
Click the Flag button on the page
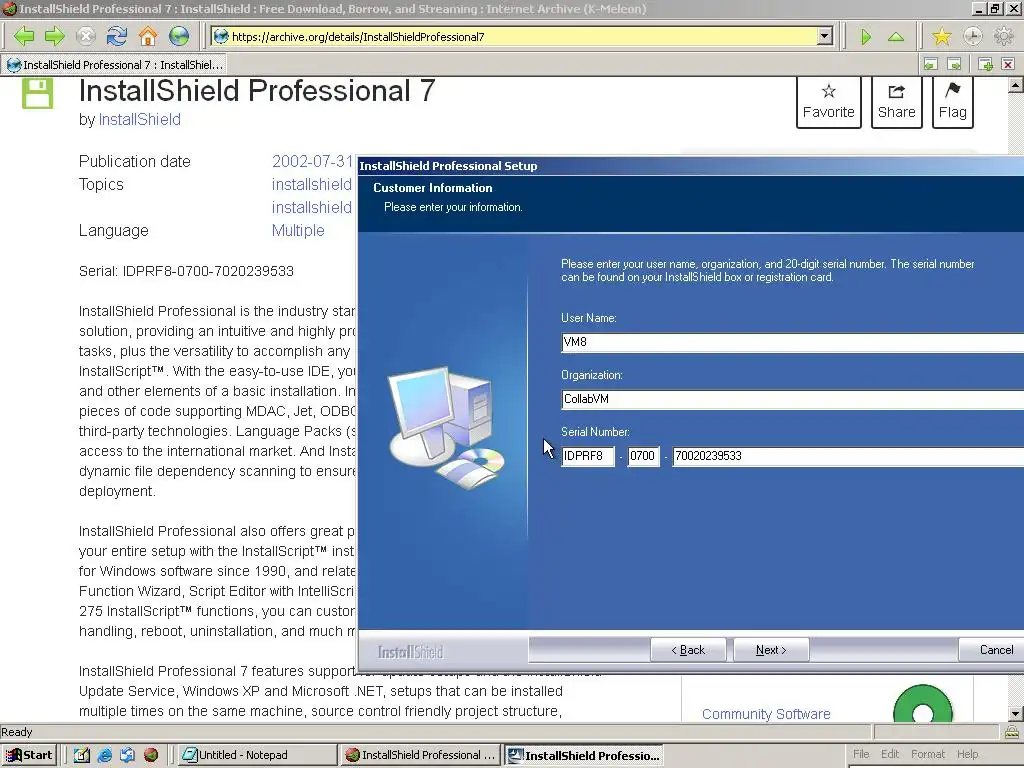click(x=953, y=102)
